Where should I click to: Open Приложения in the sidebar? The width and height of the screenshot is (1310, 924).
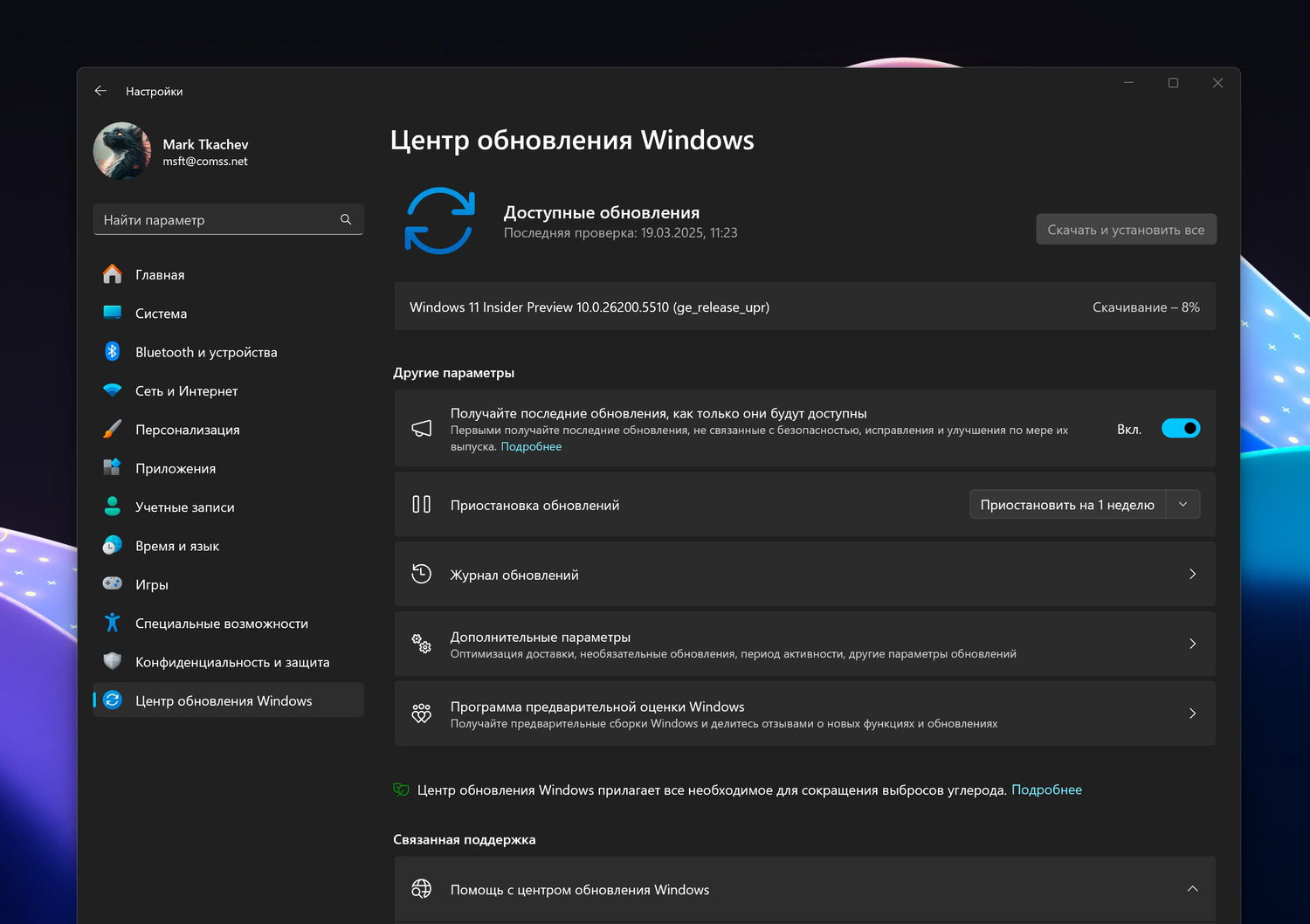pos(176,468)
